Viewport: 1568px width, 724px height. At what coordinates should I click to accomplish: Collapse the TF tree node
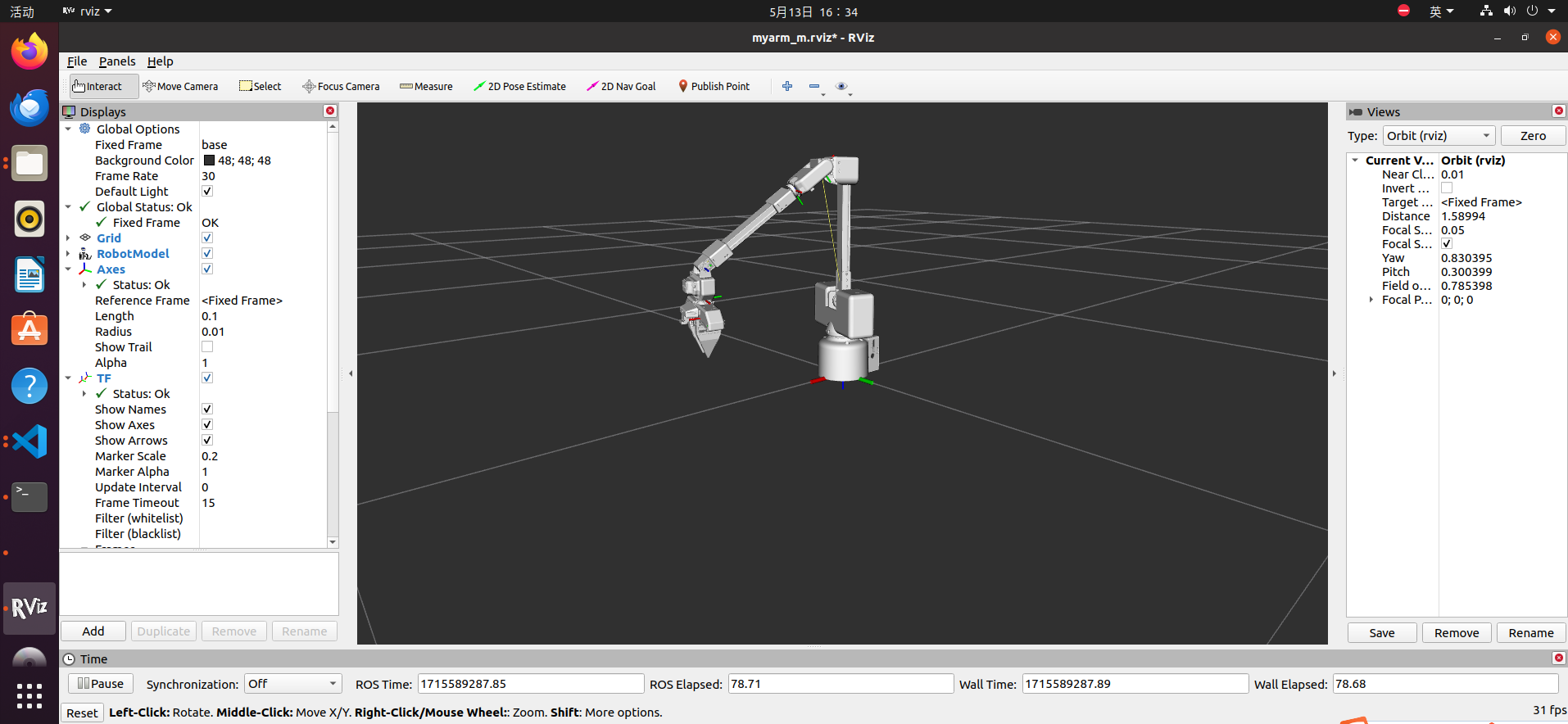click(x=68, y=378)
